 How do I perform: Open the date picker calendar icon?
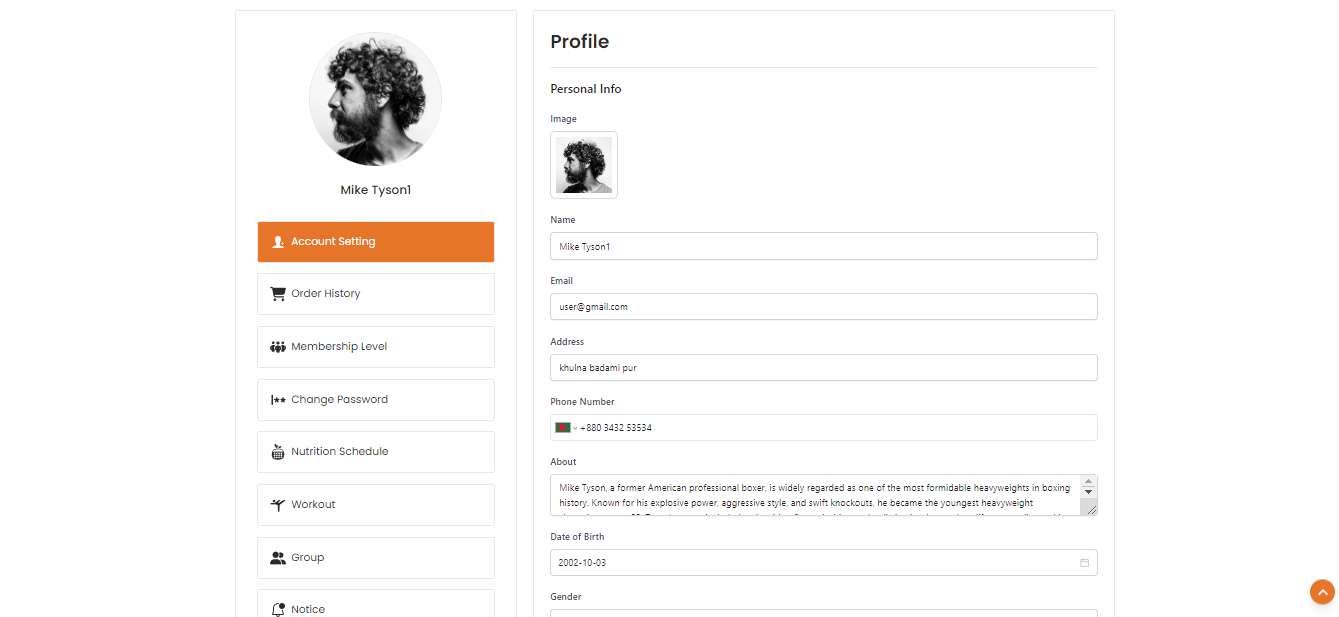coord(1084,563)
